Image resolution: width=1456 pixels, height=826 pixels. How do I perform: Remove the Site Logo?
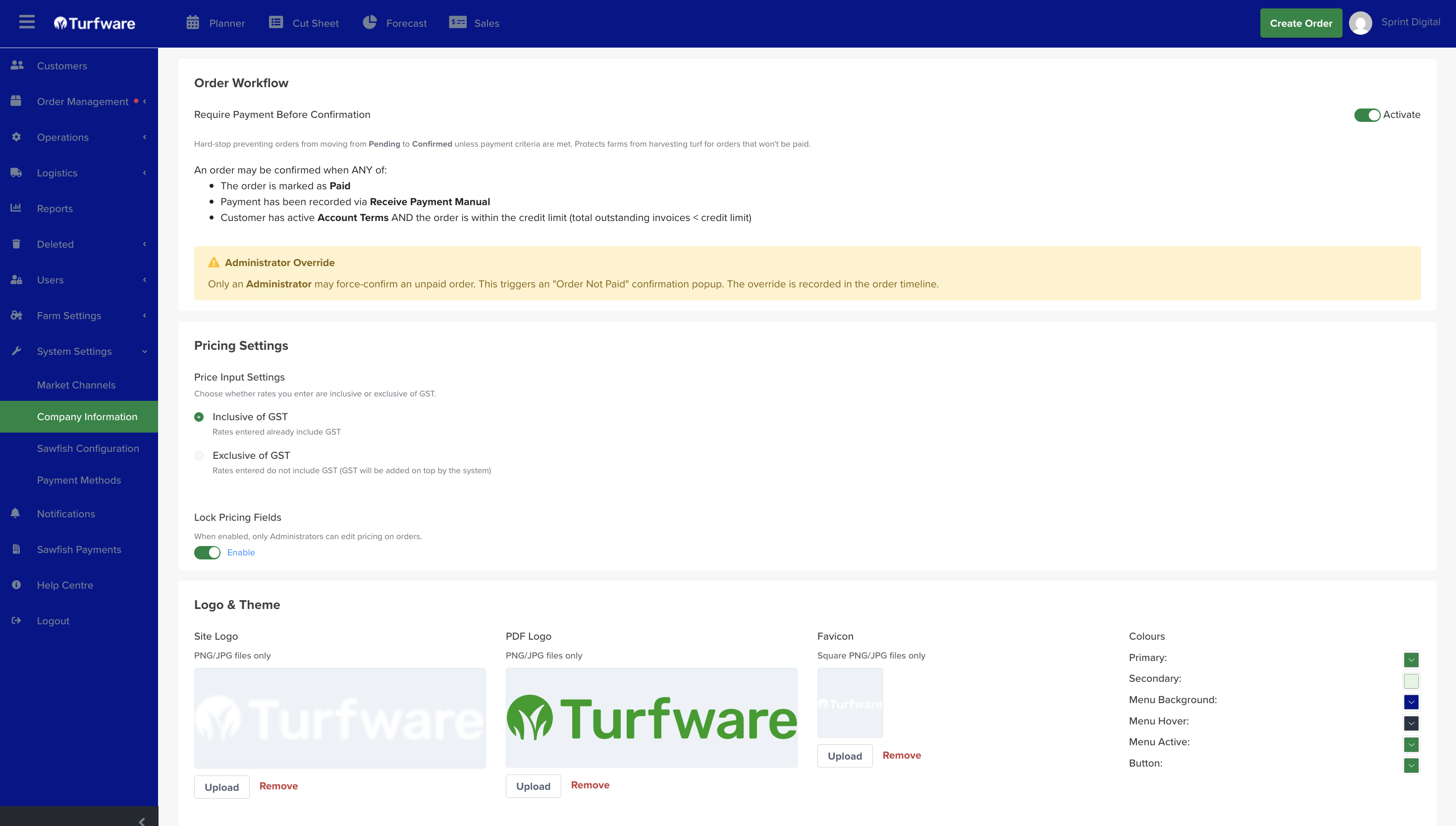pyautogui.click(x=278, y=786)
